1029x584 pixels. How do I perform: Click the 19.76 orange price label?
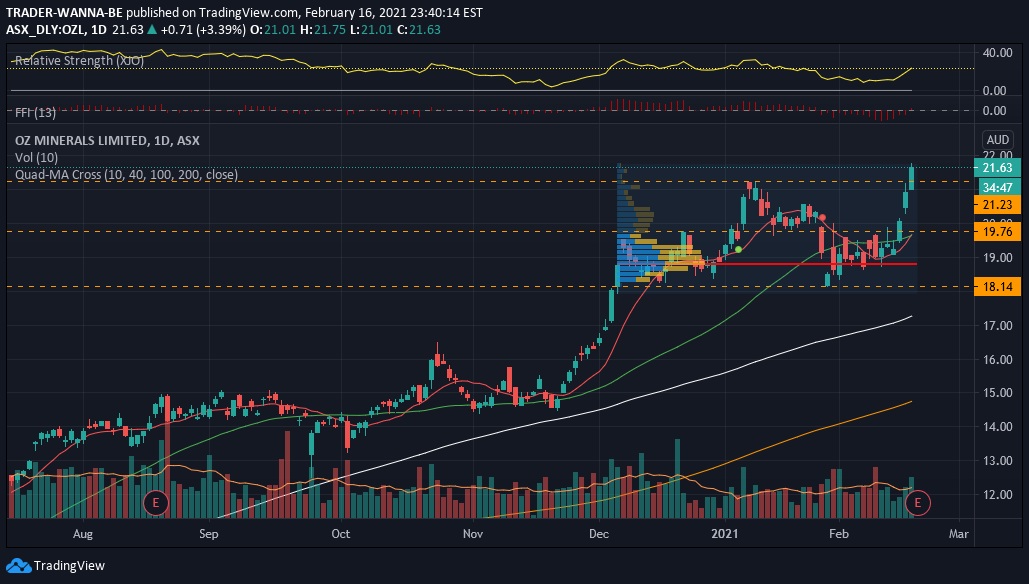pyautogui.click(x=997, y=231)
